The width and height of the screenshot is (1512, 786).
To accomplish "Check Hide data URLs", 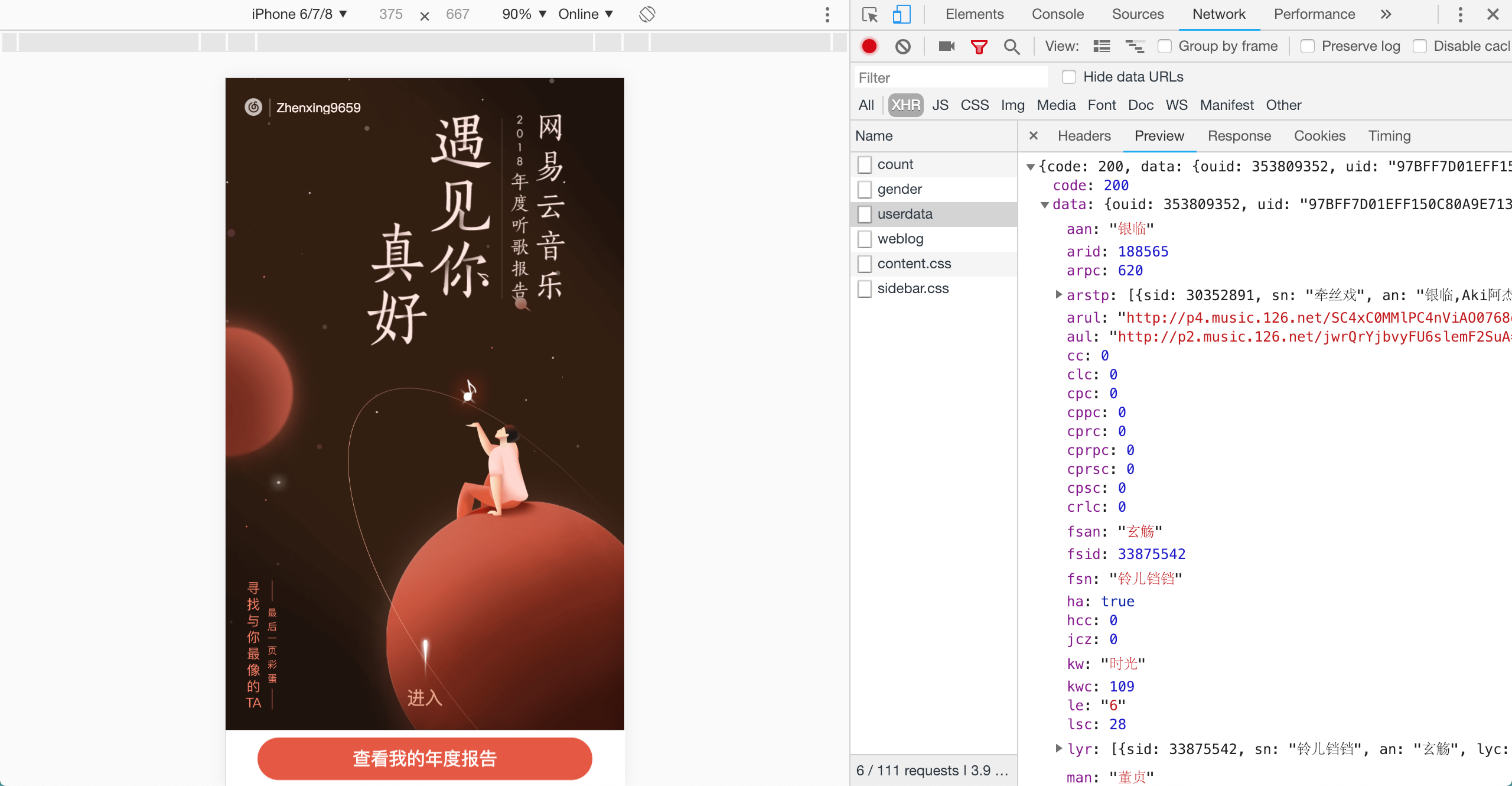I will point(1068,77).
